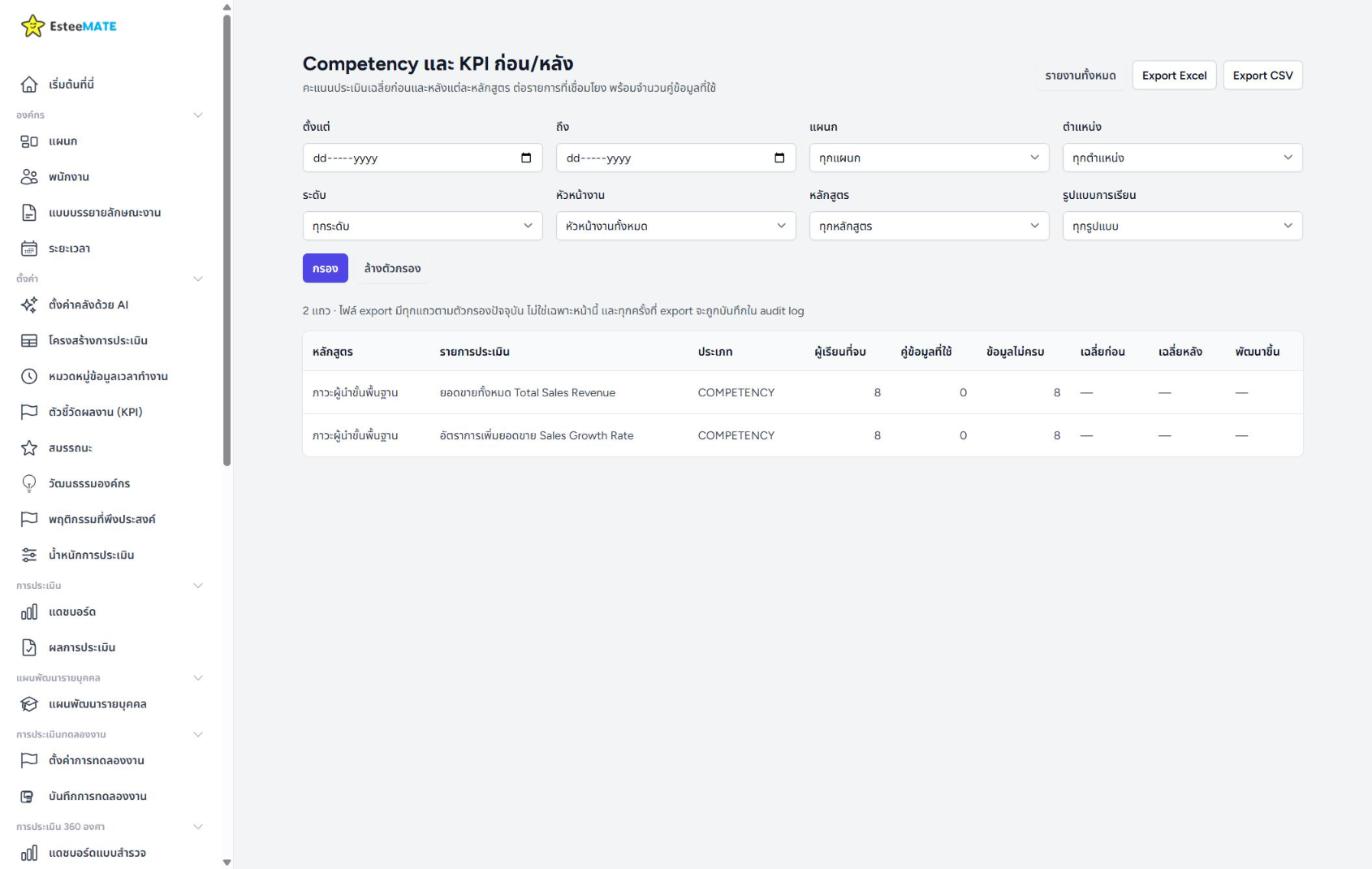
Task: Choose from the หลักสูตร course dropdown
Action: coord(929,226)
